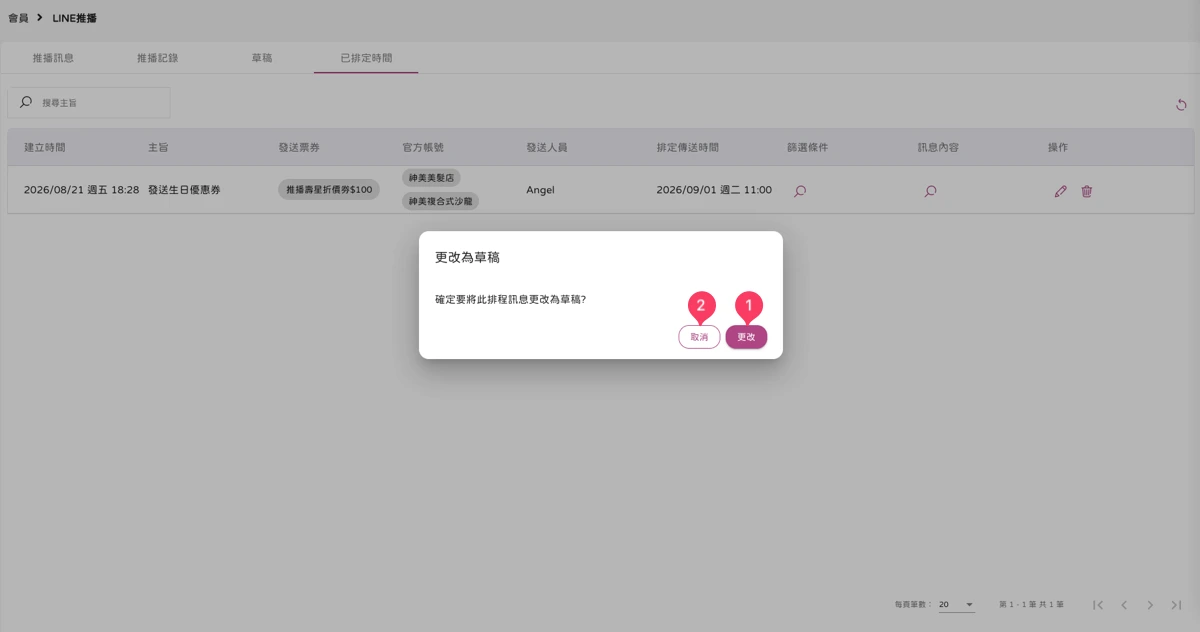Go to the first page
This screenshot has width=1200, height=632.
(x=1098, y=605)
